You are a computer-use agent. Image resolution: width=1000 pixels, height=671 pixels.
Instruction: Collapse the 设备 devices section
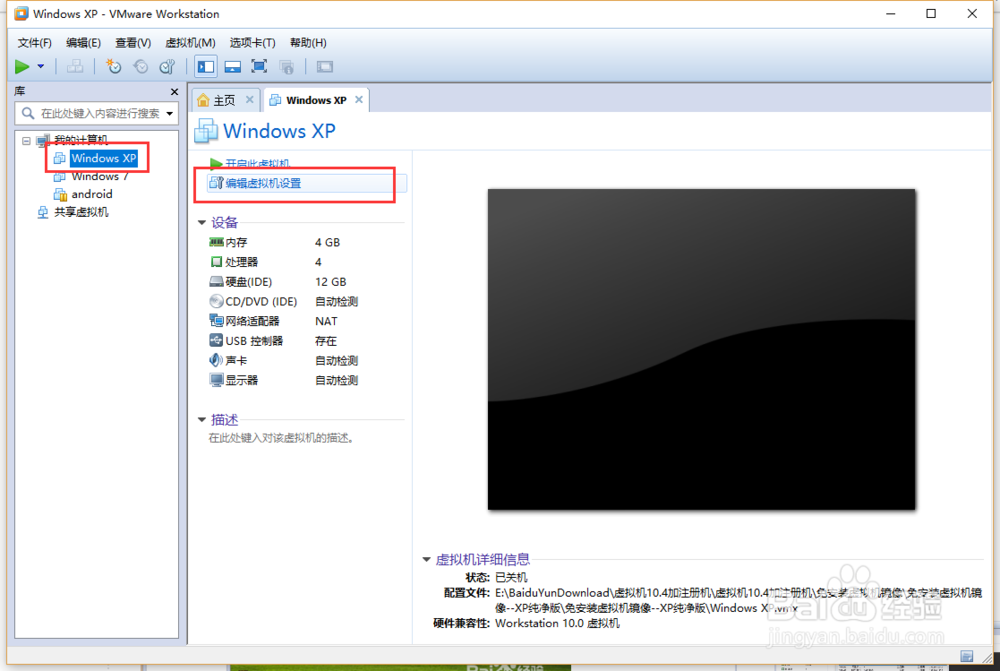[x=202, y=223]
